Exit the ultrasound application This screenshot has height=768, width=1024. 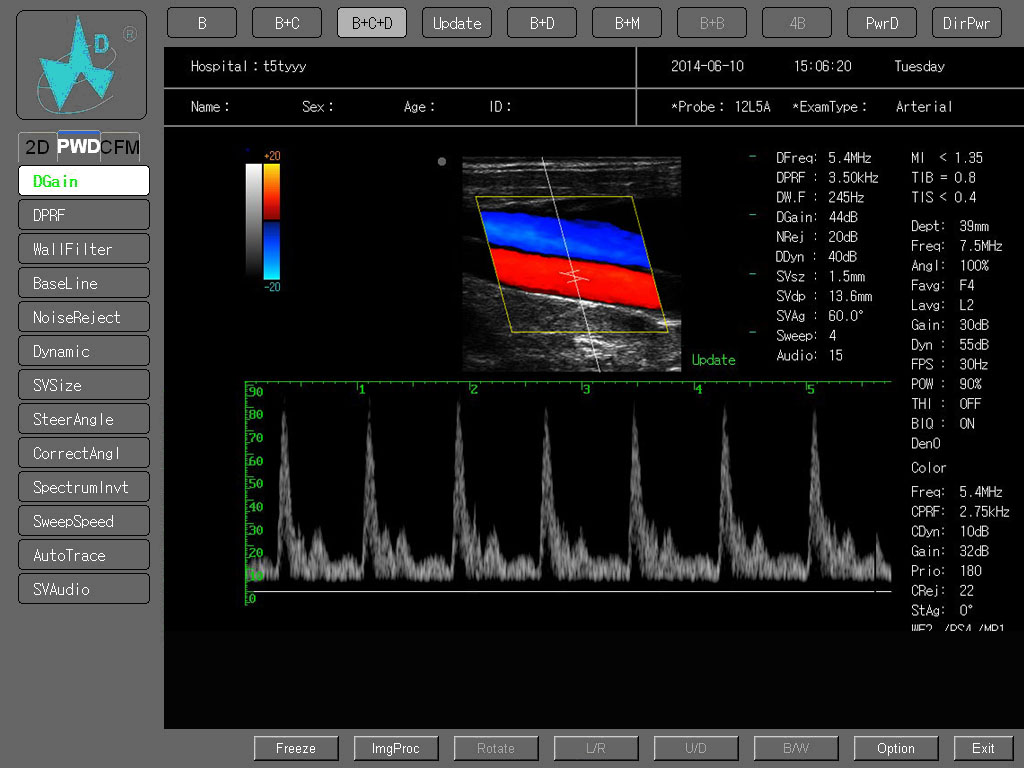pos(983,748)
